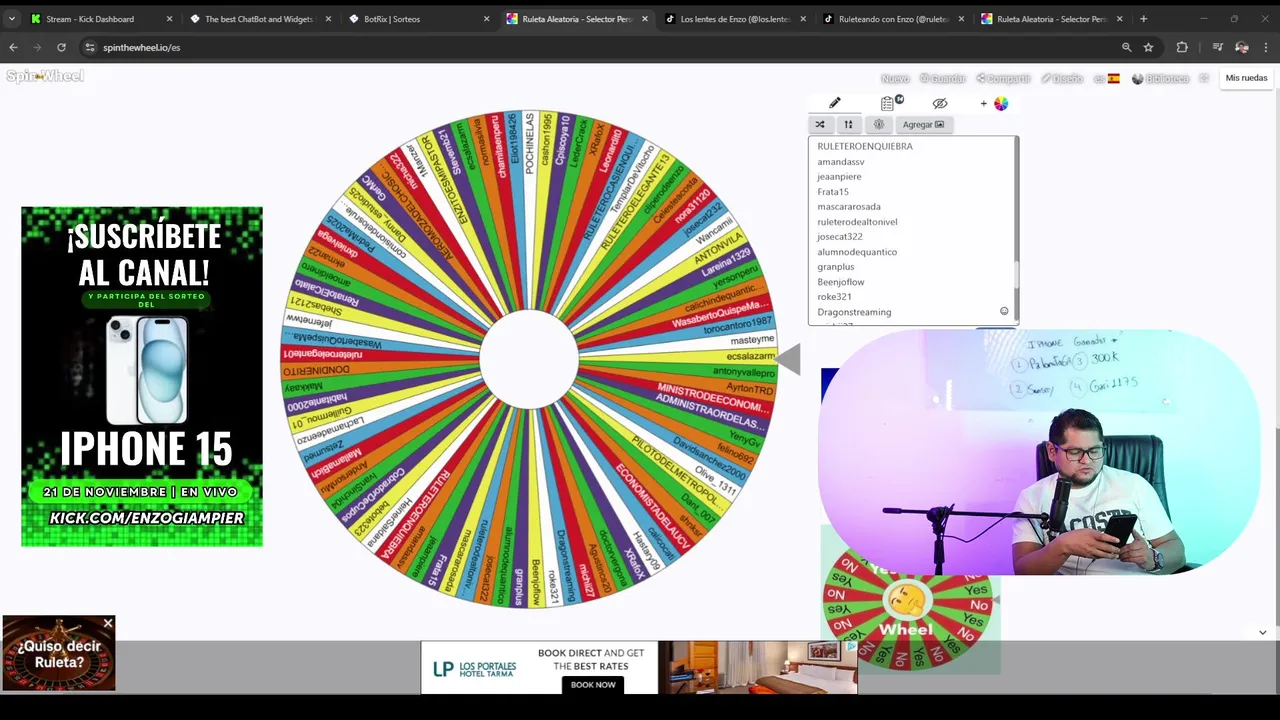Viewport: 1280px width, 720px height.
Task: Click the alumnodequantico entry line
Action: click(857, 251)
